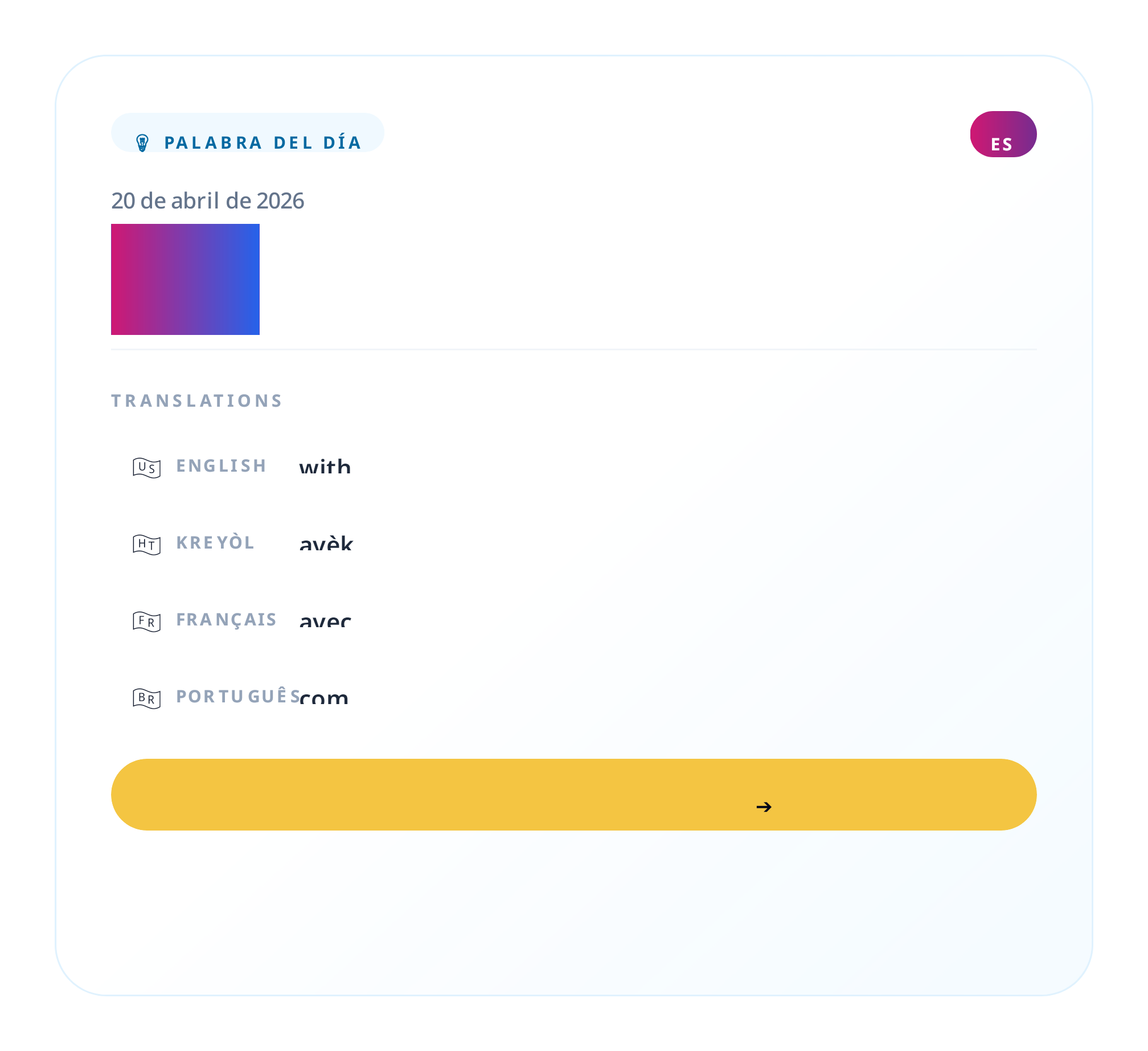Click the Translations section heading
Image resolution: width=1148 pixels, height=1051 pixels.
pyautogui.click(x=196, y=401)
